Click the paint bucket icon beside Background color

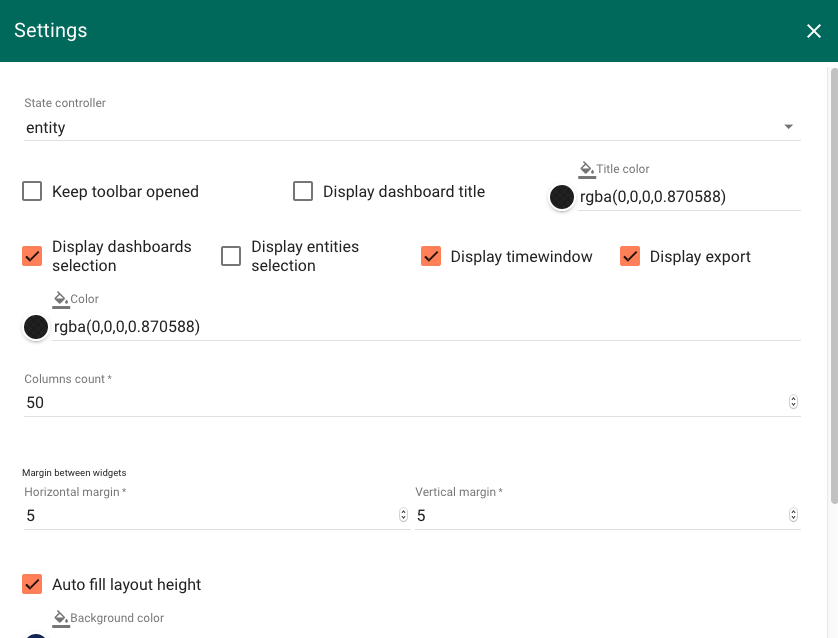[61, 618]
